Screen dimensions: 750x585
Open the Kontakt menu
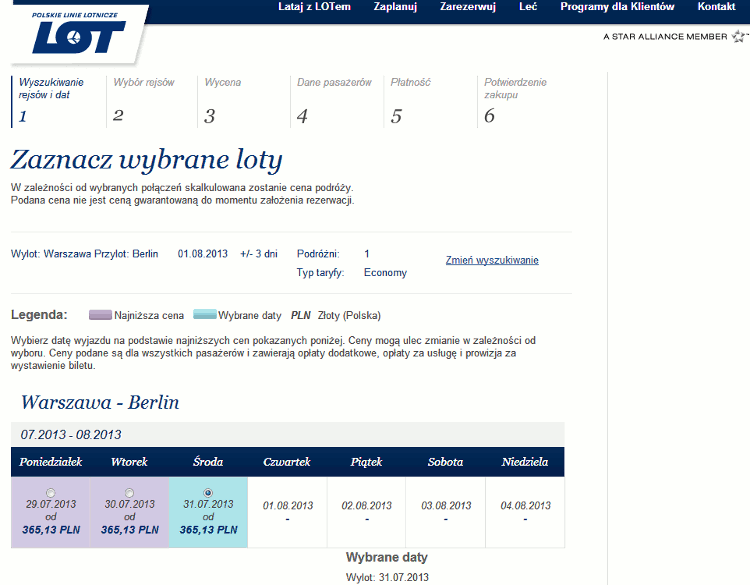[716, 7]
